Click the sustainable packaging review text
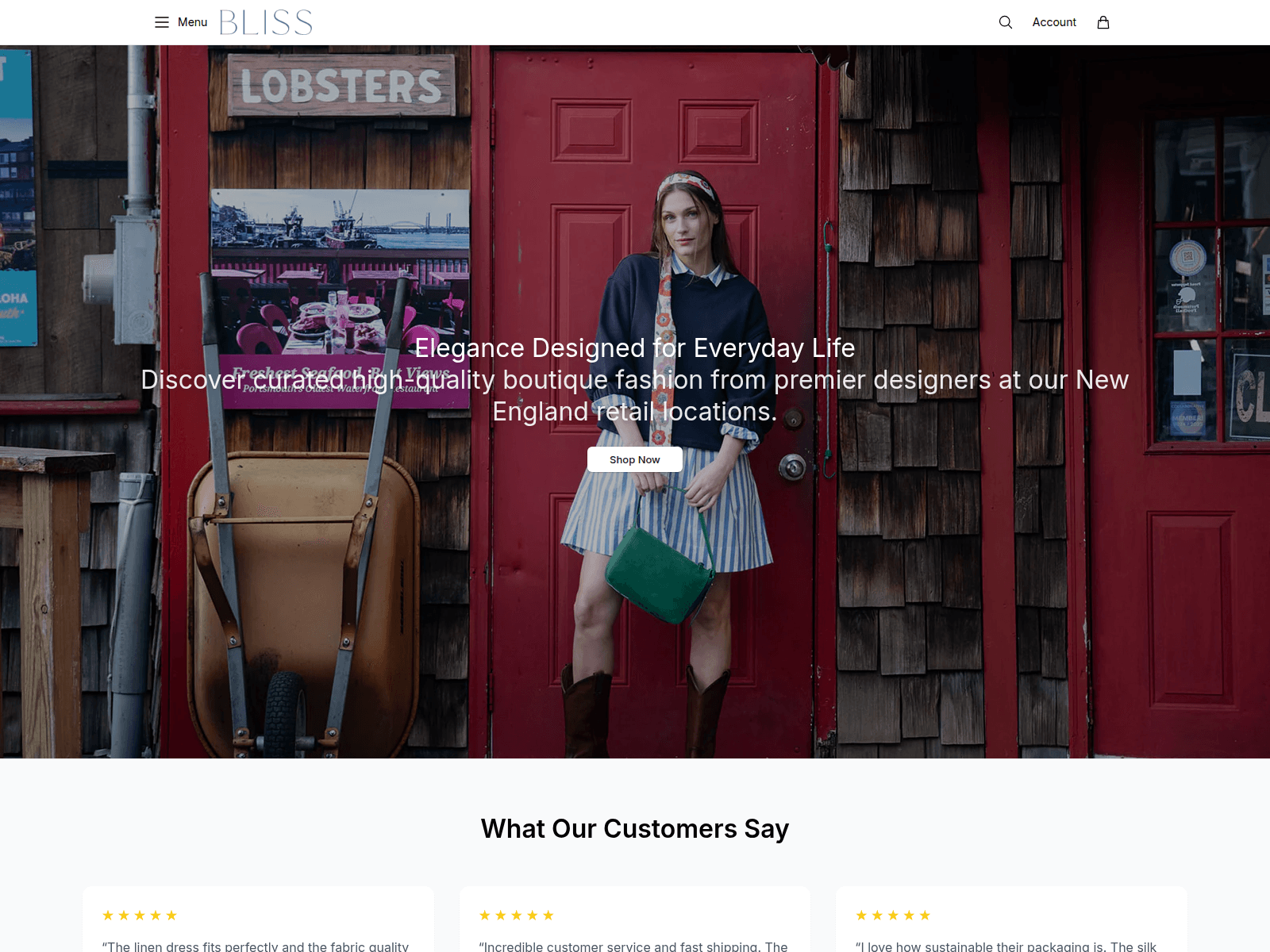Screen dimensions: 1270x952 click(x=1006, y=946)
